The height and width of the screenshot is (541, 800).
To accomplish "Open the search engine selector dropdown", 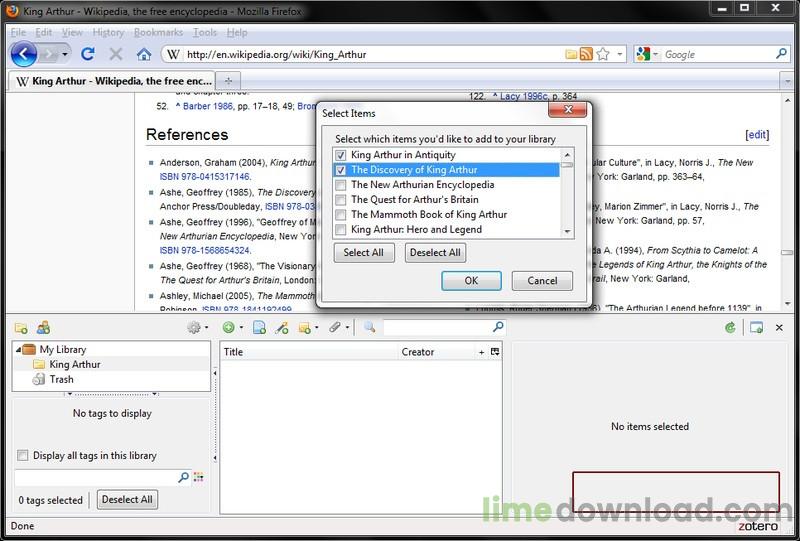I will click(656, 54).
